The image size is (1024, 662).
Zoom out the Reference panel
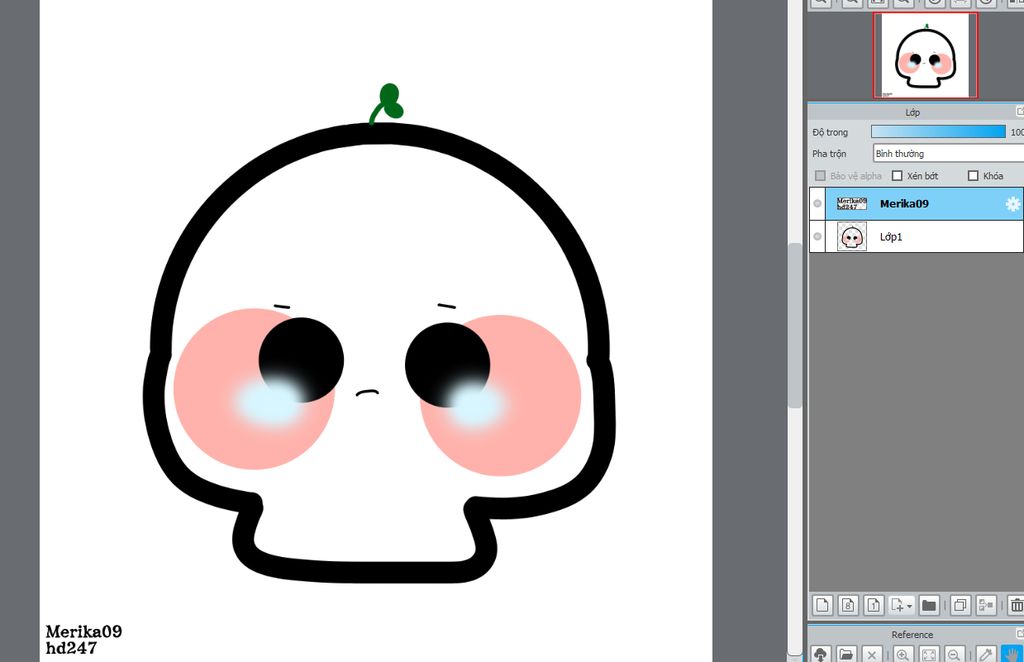point(953,654)
